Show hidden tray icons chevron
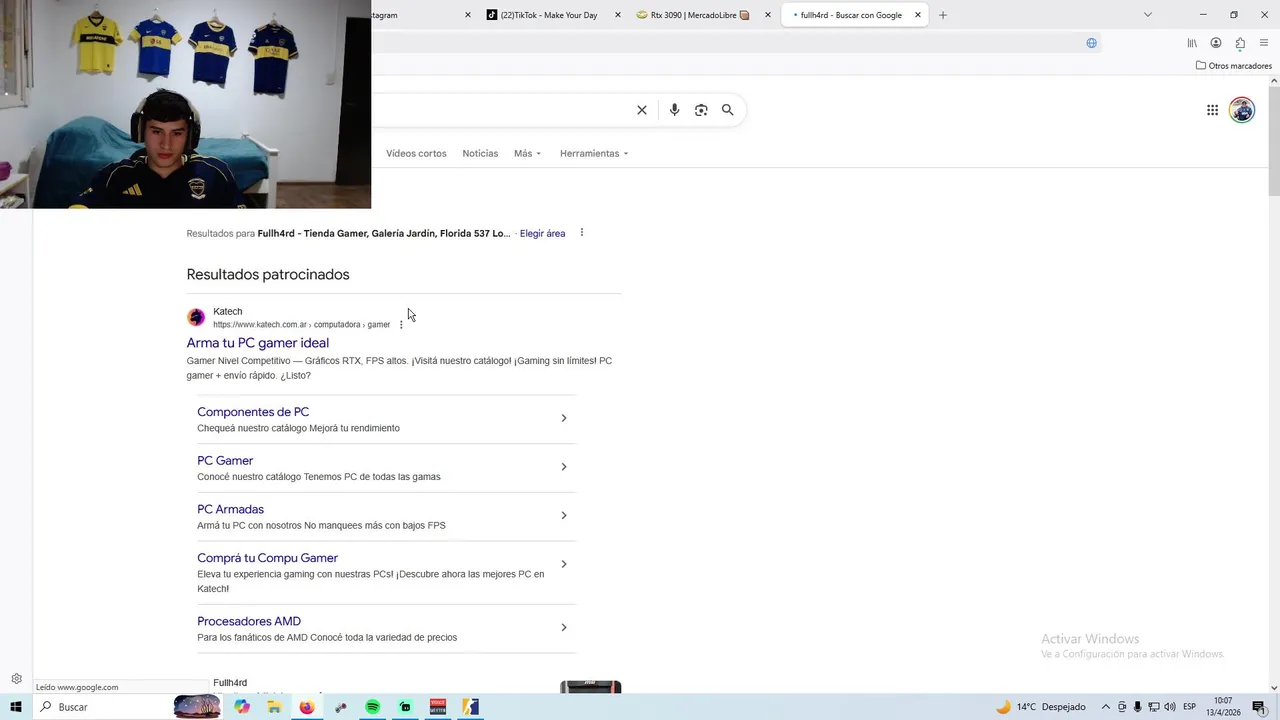 tap(1105, 707)
